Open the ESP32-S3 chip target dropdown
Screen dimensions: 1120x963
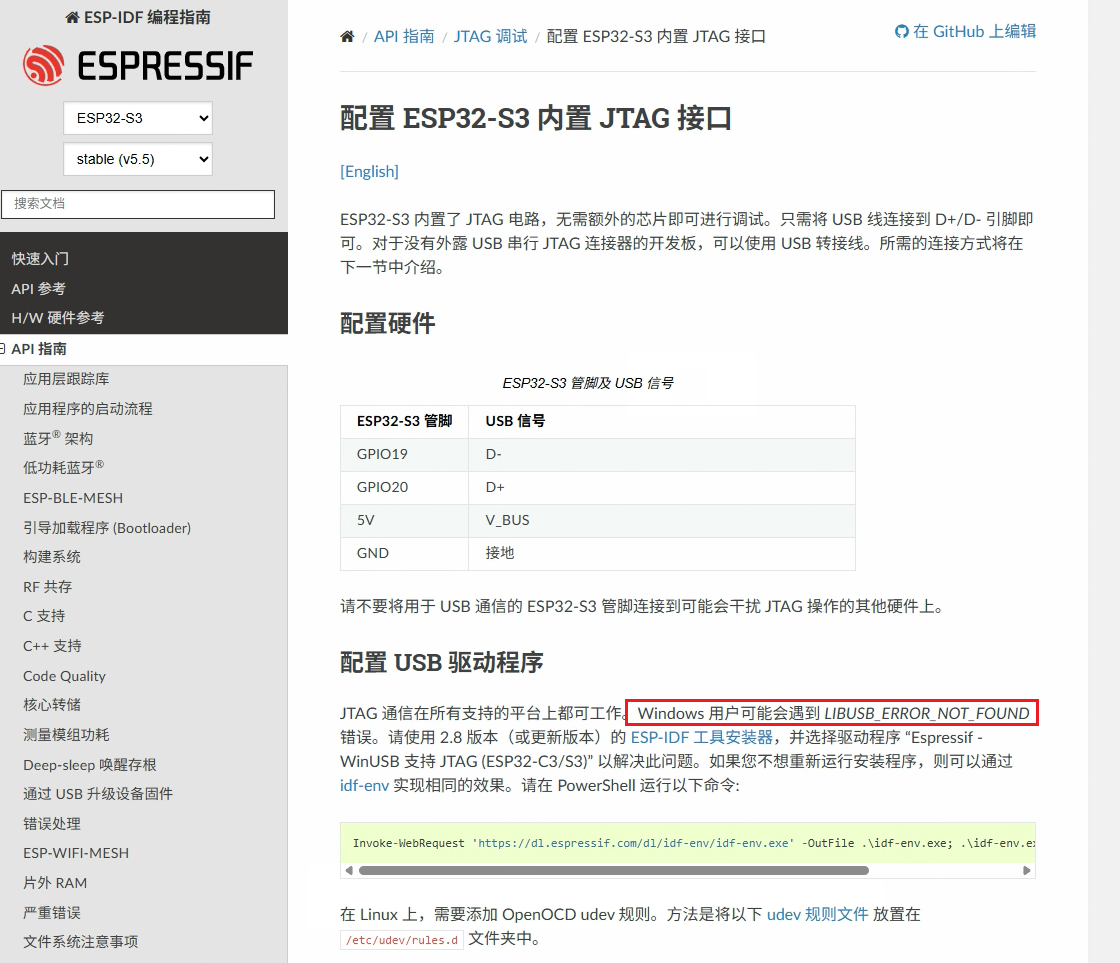tap(138, 118)
